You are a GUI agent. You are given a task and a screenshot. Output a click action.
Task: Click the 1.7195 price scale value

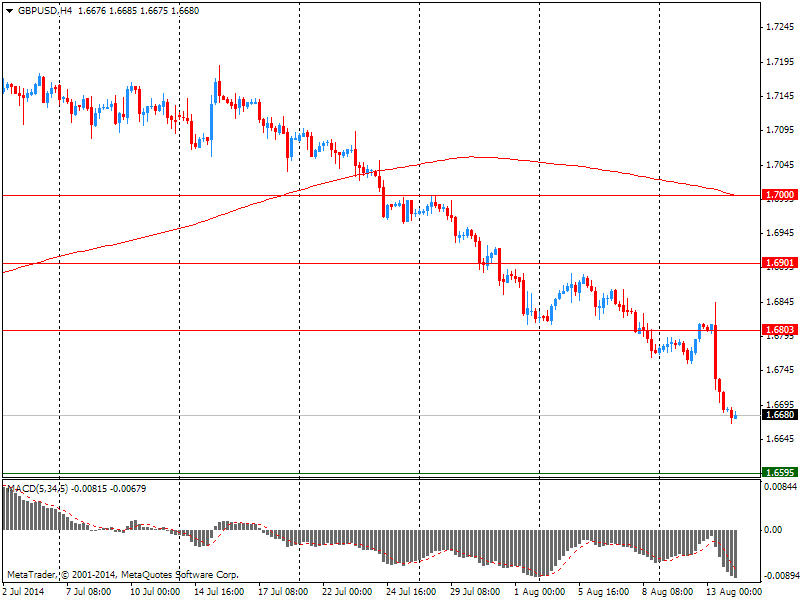coord(781,62)
